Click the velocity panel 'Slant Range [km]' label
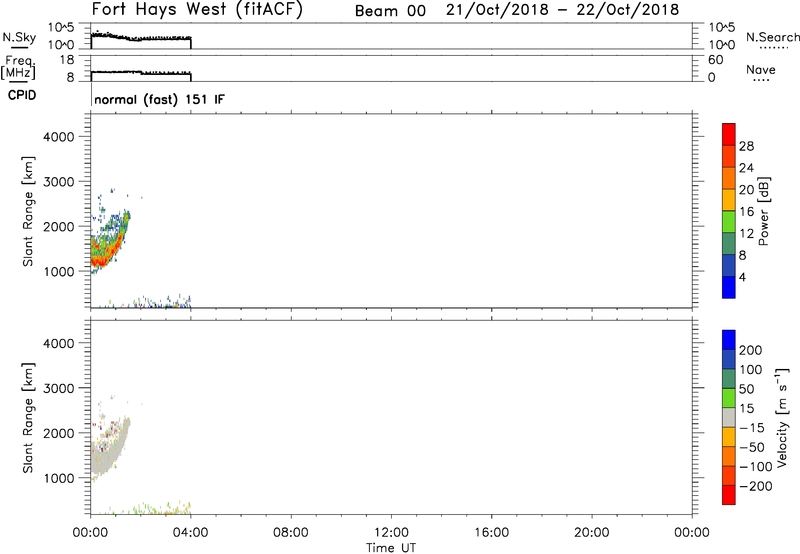The height and width of the screenshot is (554, 800). [28, 418]
